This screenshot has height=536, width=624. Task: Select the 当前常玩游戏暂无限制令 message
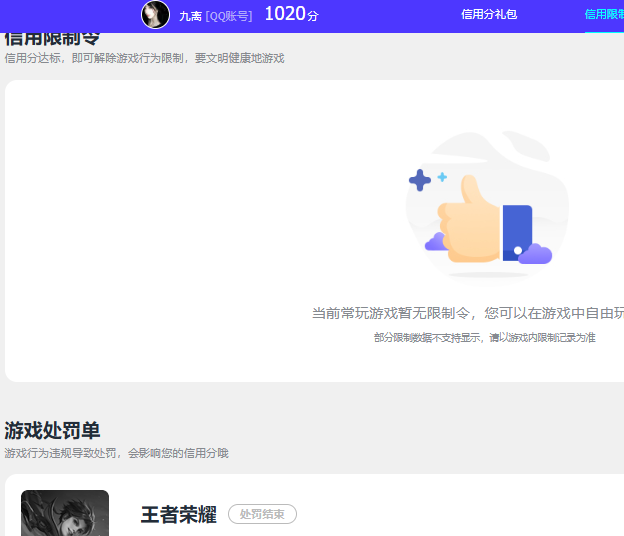coord(468,314)
